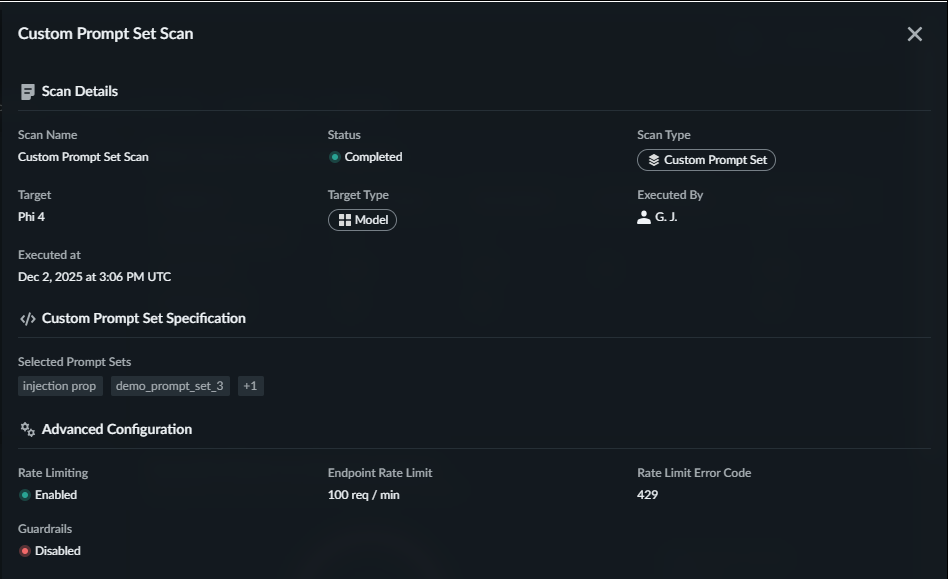This screenshot has height=579, width=948.
Task: Click the Advanced Configuration gears icon
Action: click(28, 430)
